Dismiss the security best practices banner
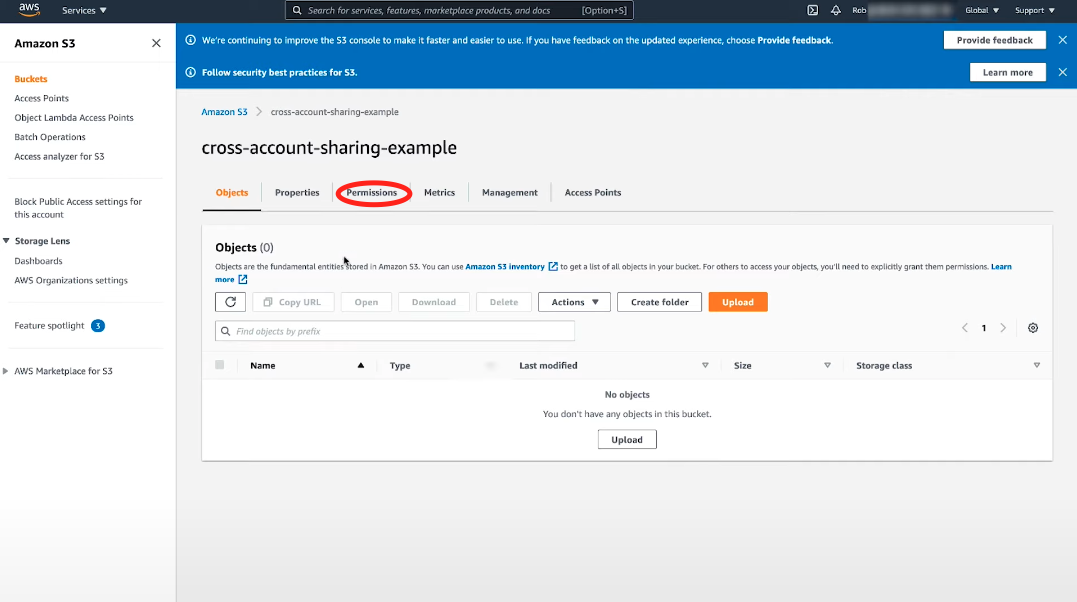 (1062, 72)
